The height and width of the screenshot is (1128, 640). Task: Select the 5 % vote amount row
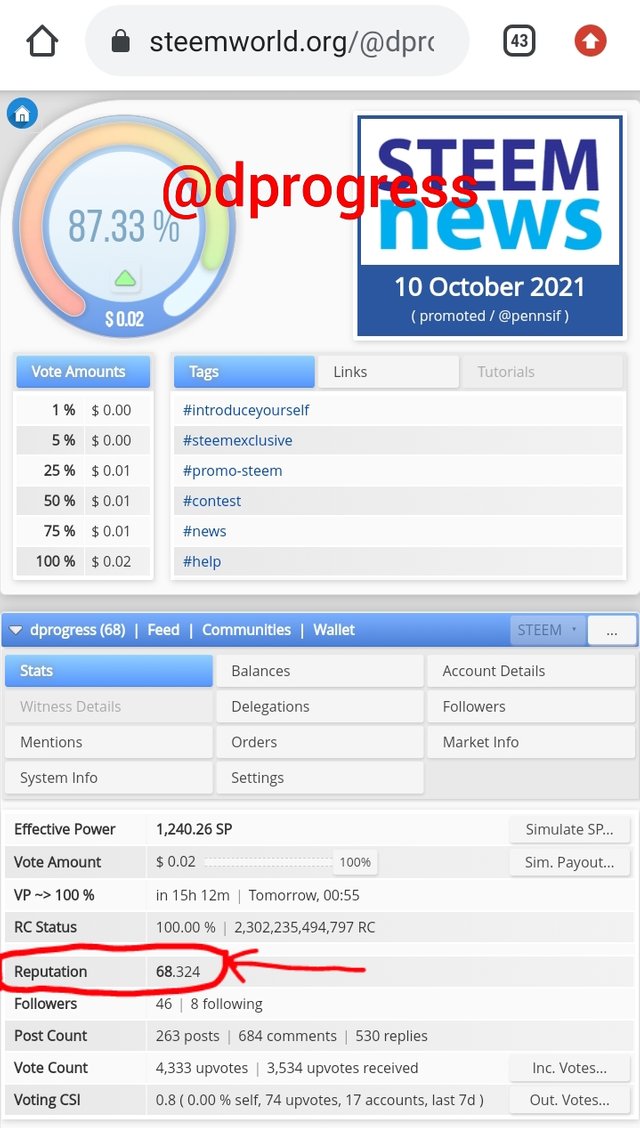(83, 440)
